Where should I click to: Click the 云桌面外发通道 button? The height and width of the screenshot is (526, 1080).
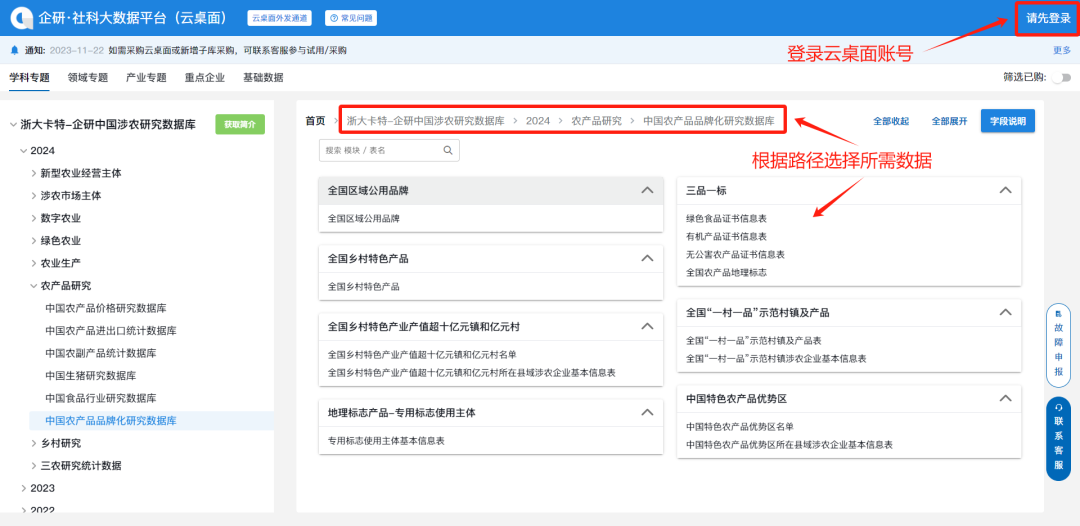coord(279,18)
